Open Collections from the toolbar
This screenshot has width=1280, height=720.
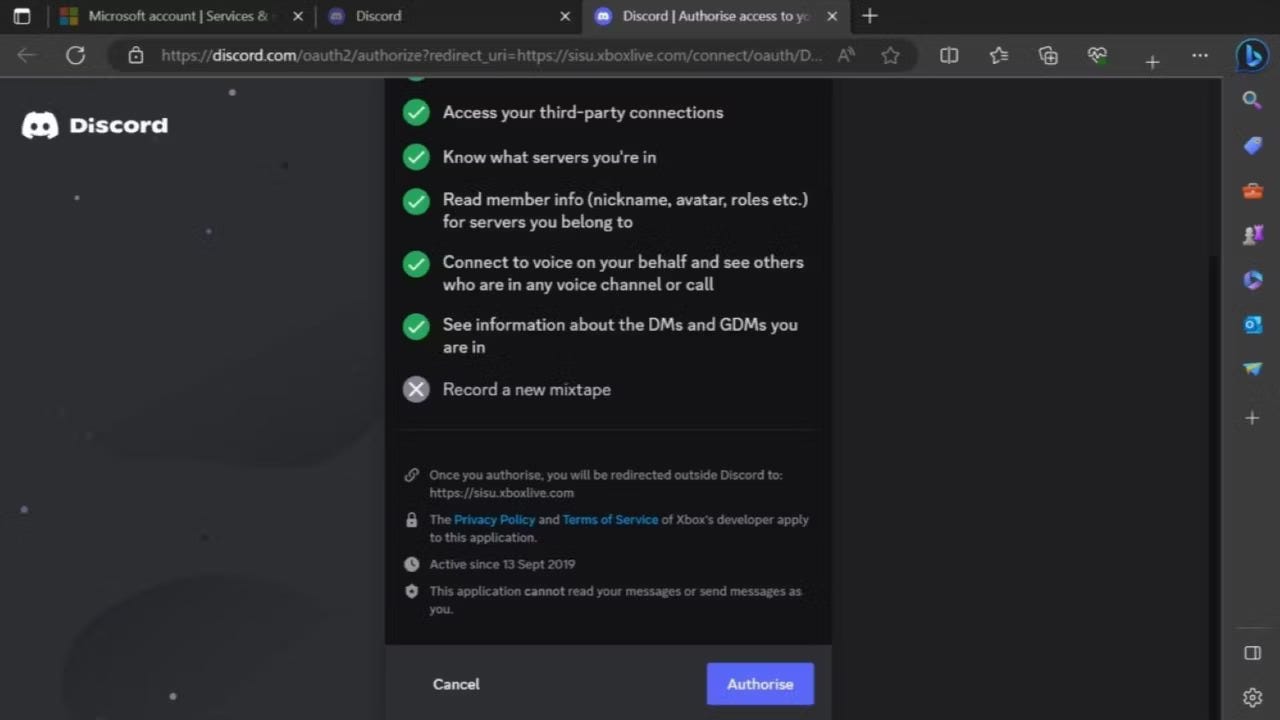point(1048,55)
